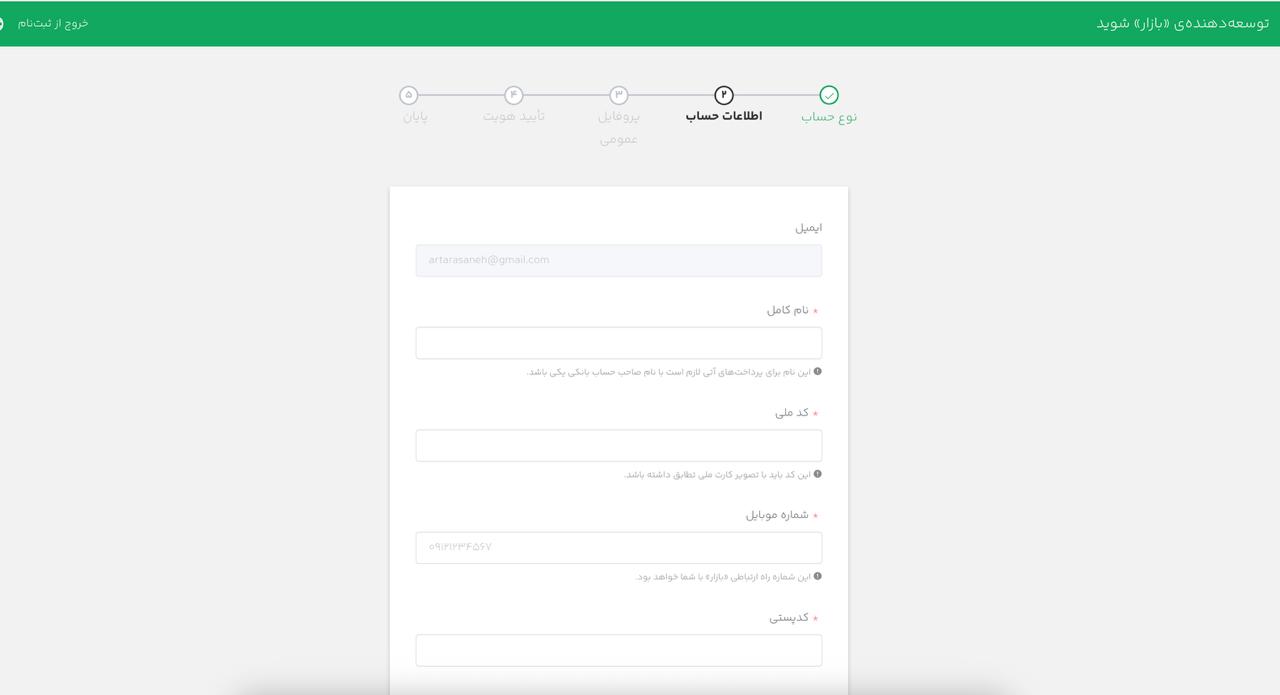The height and width of the screenshot is (695, 1280).
Task: Click the hint about Bazaar contact number
Action: [723, 577]
